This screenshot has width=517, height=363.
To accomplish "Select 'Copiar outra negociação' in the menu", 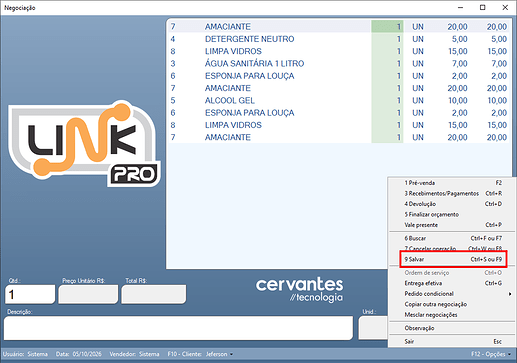I will pyautogui.click(x=453, y=304).
